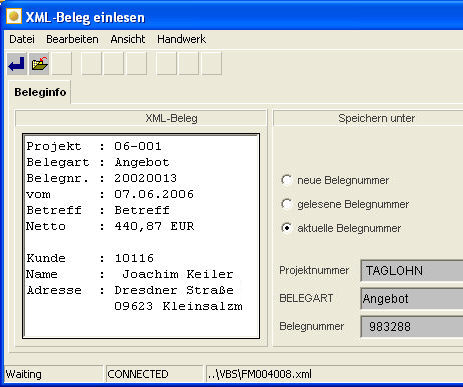
Task: Click the Netto 440,87 EUR line
Action: (110, 226)
